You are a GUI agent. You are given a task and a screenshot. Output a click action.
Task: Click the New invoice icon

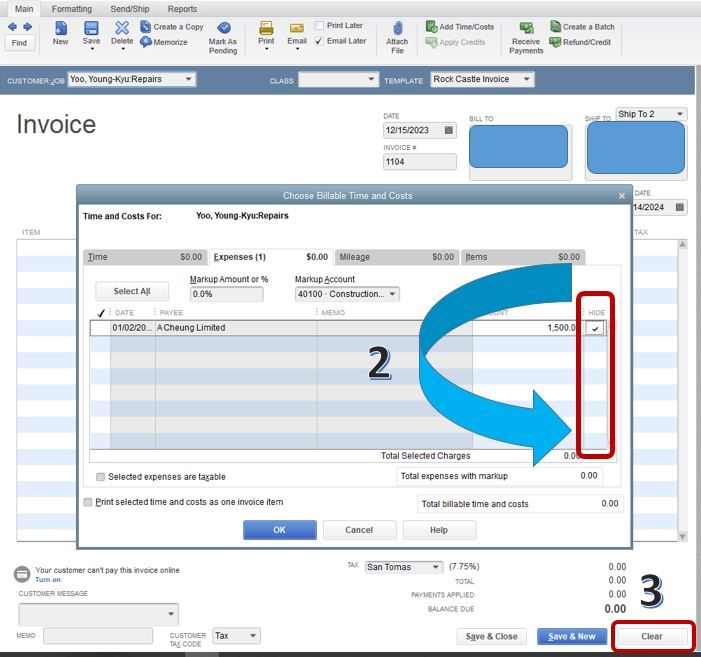click(x=61, y=29)
